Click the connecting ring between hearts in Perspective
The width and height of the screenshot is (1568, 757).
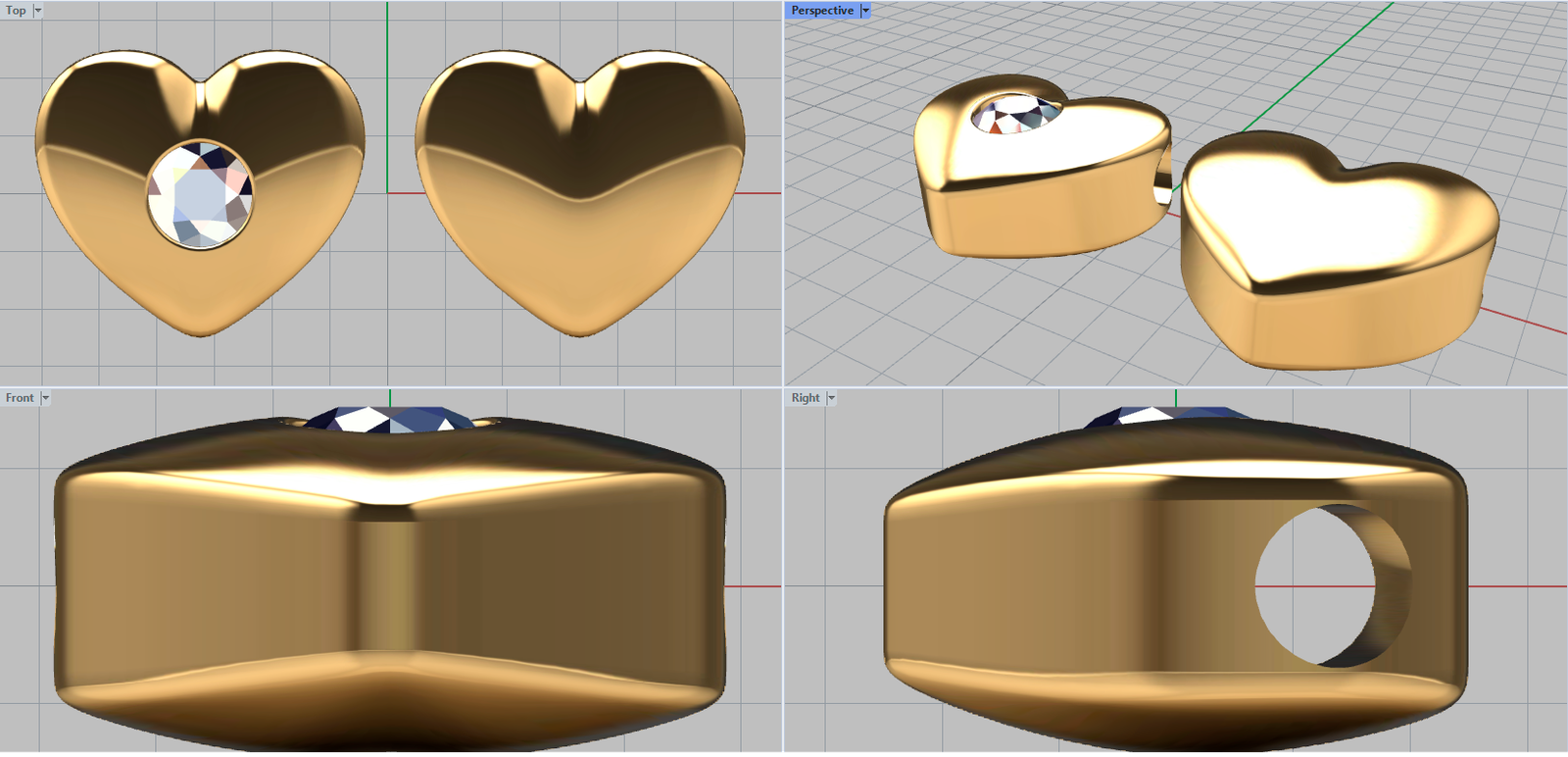point(1163,184)
